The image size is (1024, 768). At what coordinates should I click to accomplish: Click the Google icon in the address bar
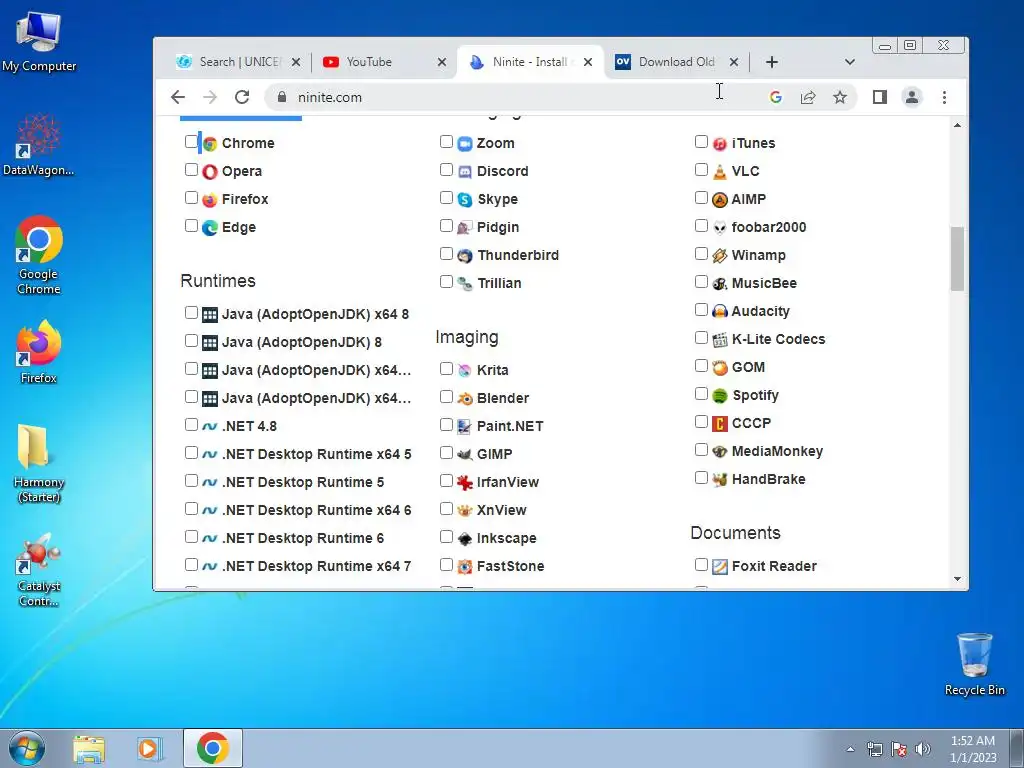[x=776, y=97]
